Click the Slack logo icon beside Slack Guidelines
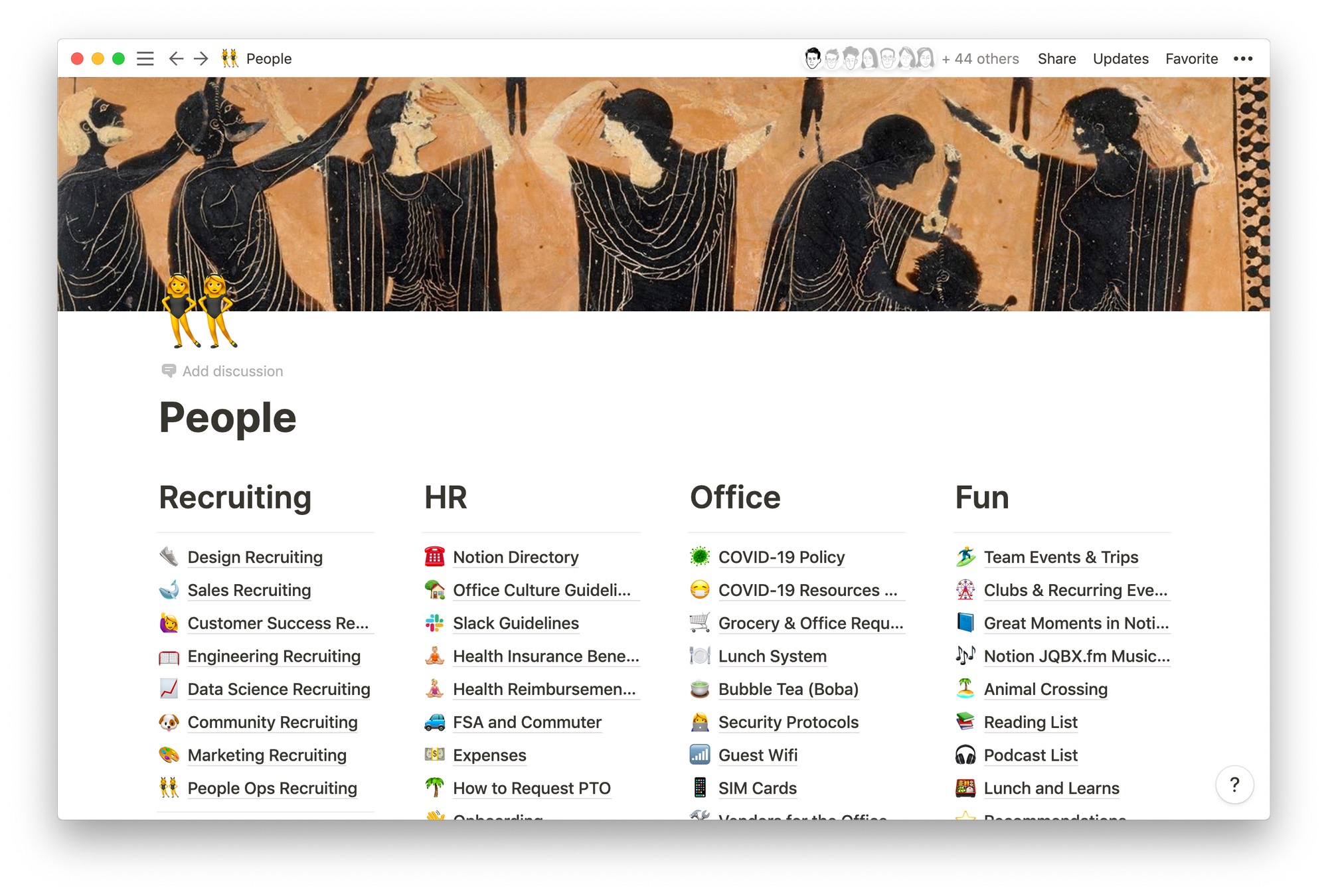 [434, 623]
